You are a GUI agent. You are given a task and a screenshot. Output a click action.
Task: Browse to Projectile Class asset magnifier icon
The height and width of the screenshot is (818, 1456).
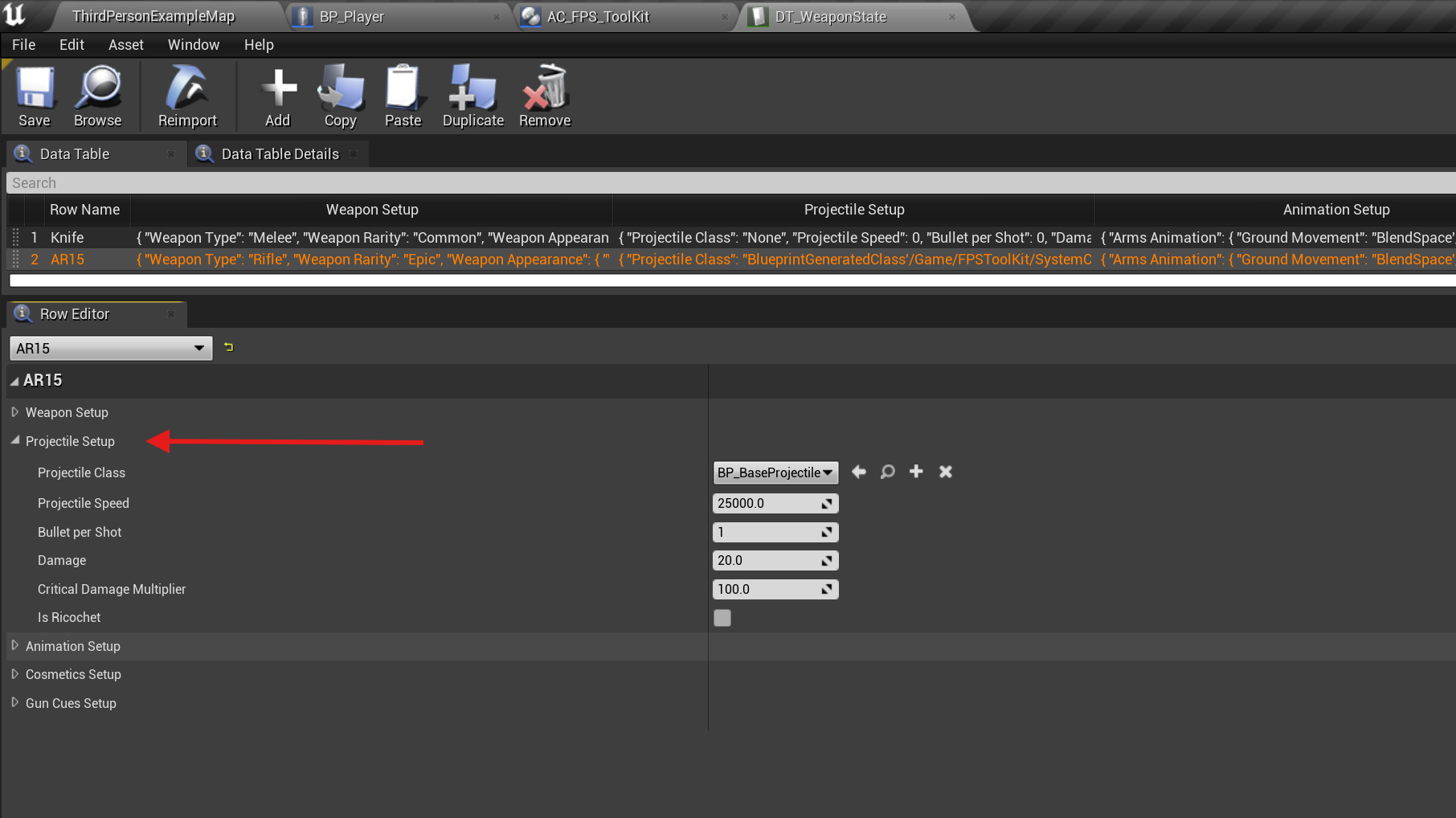(887, 472)
